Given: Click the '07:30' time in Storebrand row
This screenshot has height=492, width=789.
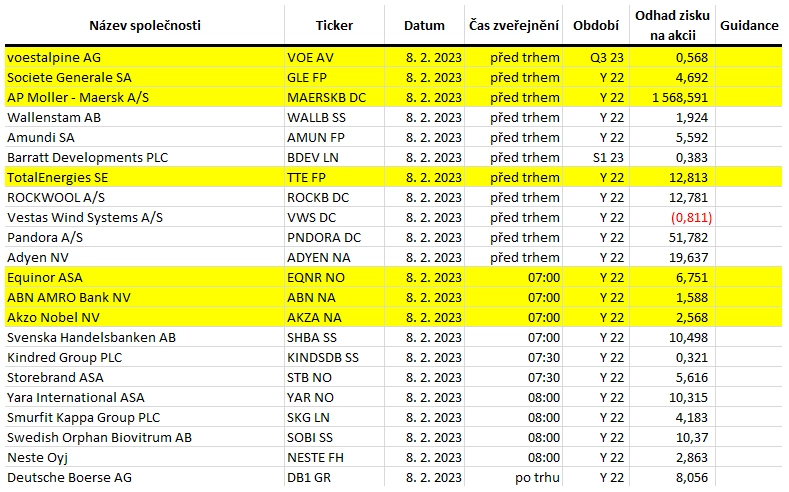Looking at the screenshot, I should click(544, 378).
